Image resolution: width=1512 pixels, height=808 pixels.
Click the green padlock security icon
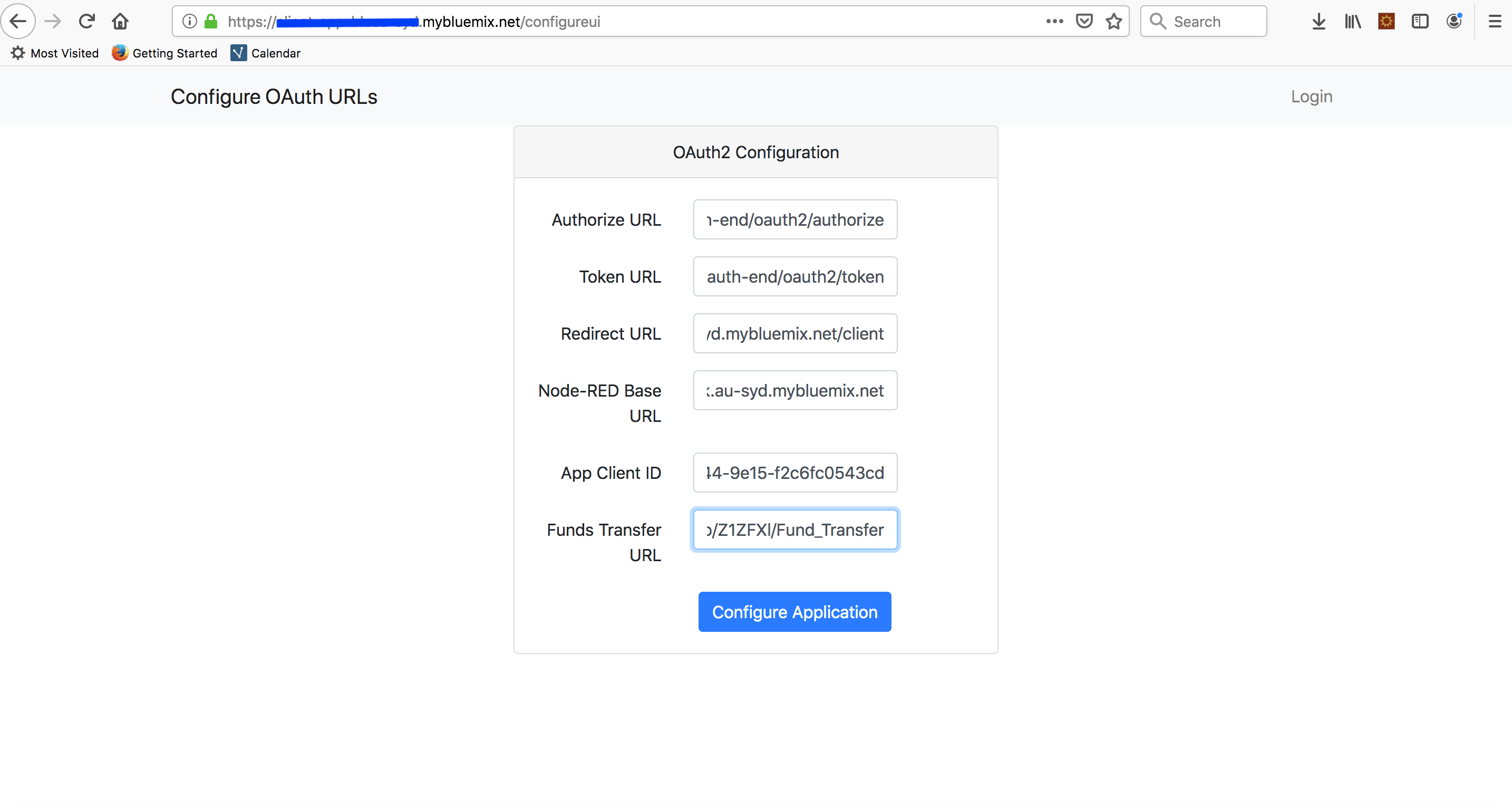coord(211,22)
